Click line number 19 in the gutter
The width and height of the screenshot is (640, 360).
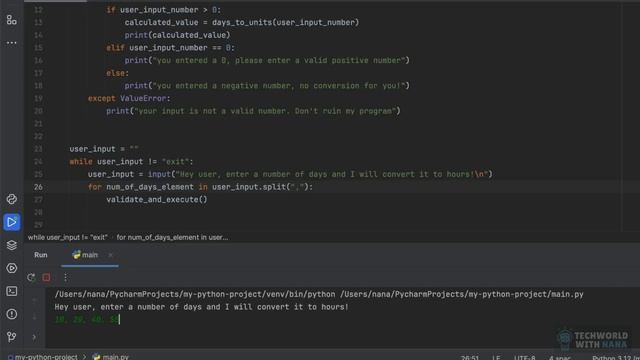tap(38, 98)
